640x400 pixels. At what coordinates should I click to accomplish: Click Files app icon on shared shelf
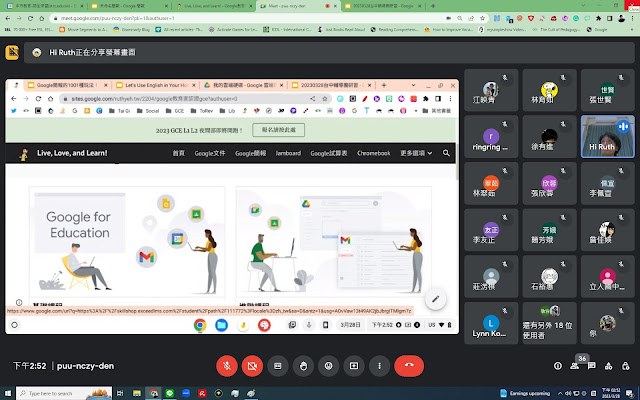coord(221,325)
